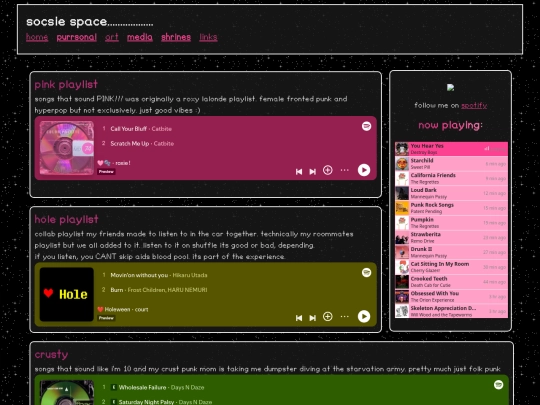Click album art beside Cat Sitting In My Room
540x405 pixels.
[x=402, y=267]
